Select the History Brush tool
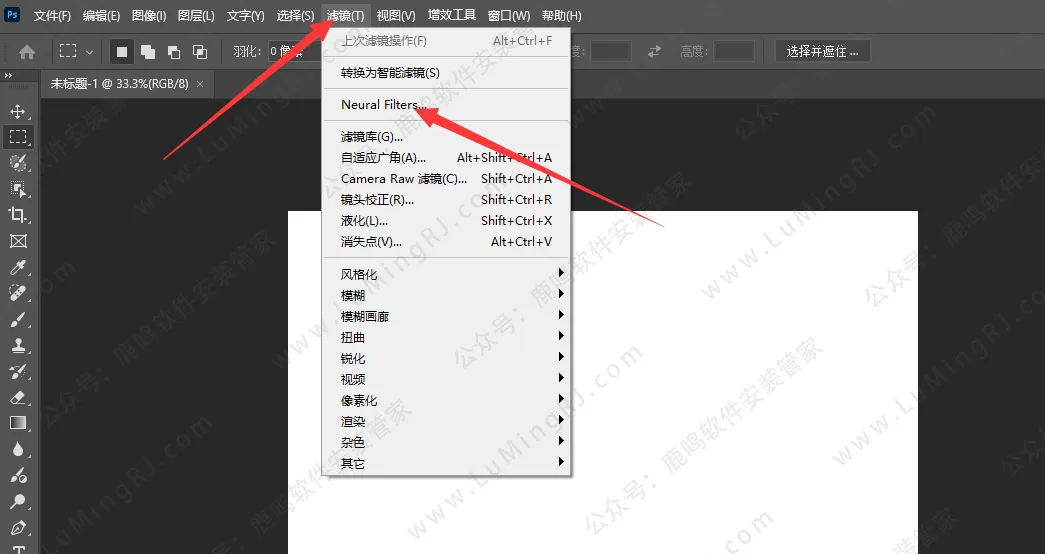Screen dimensions: 1045x554 point(18,371)
